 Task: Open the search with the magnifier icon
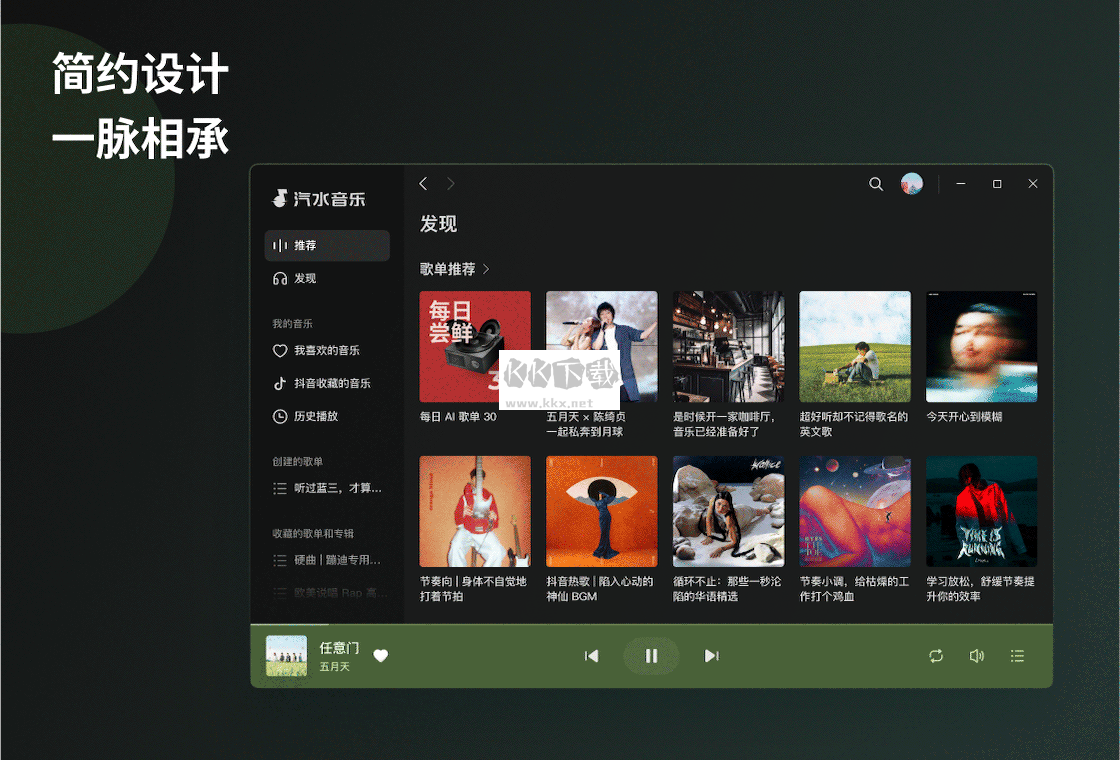876,184
